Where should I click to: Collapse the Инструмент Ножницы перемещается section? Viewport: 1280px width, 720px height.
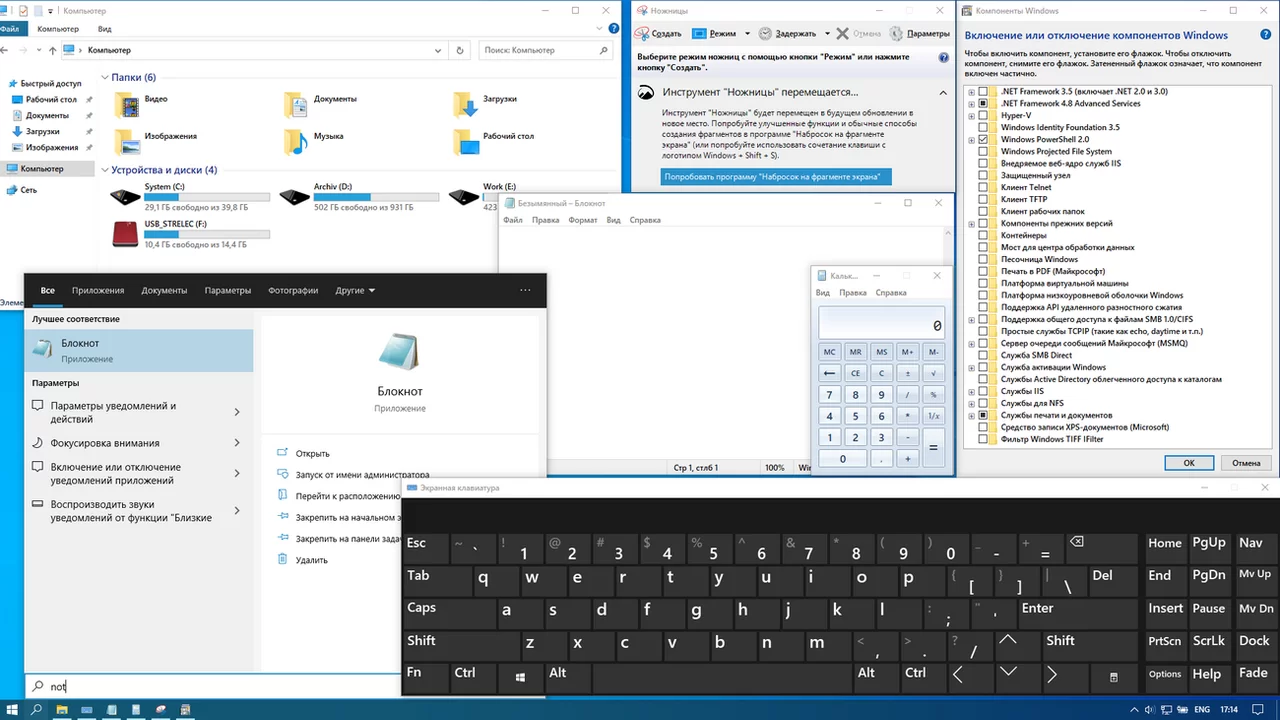point(943,92)
